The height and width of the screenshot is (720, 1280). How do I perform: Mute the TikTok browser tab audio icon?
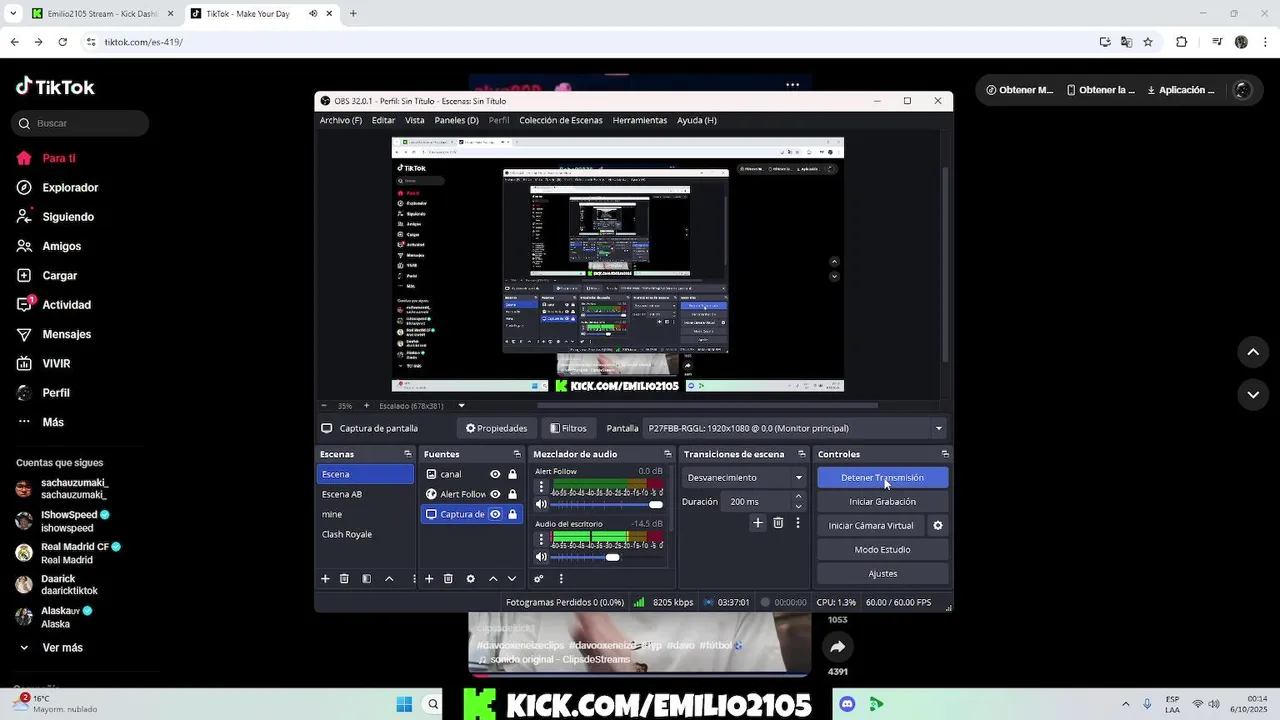click(312, 14)
